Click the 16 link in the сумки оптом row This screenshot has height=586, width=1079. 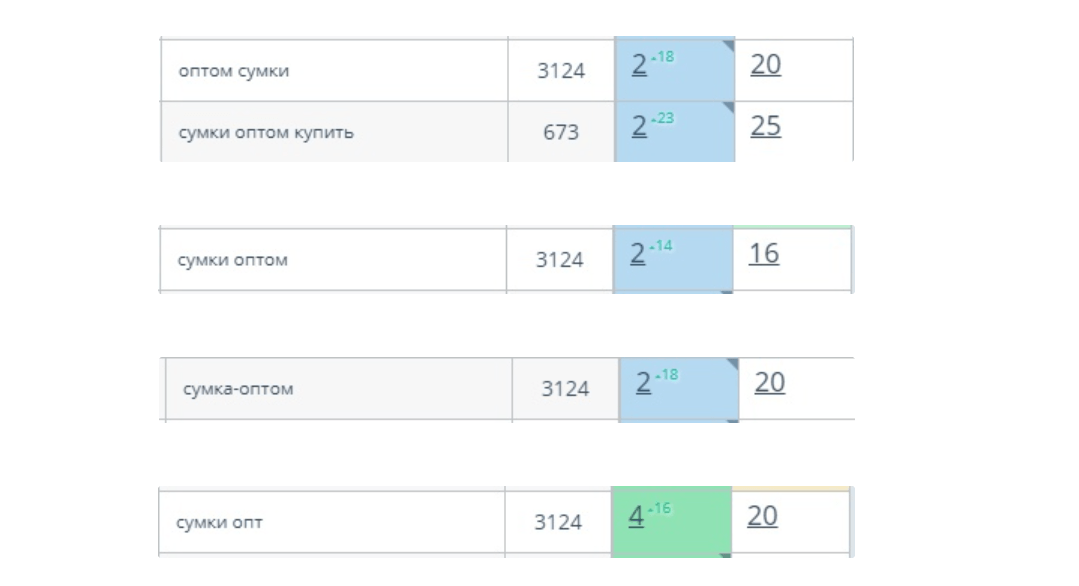point(763,255)
